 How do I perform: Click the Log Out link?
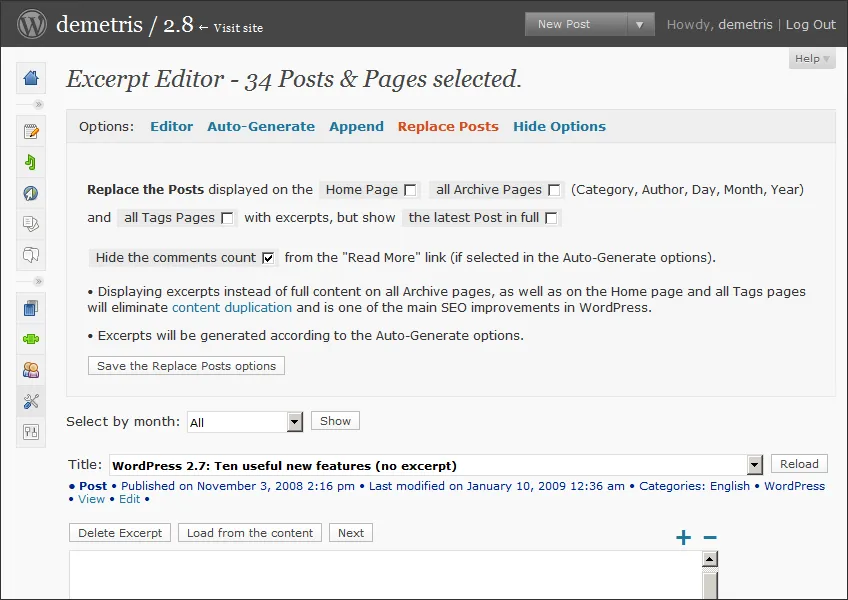point(810,24)
